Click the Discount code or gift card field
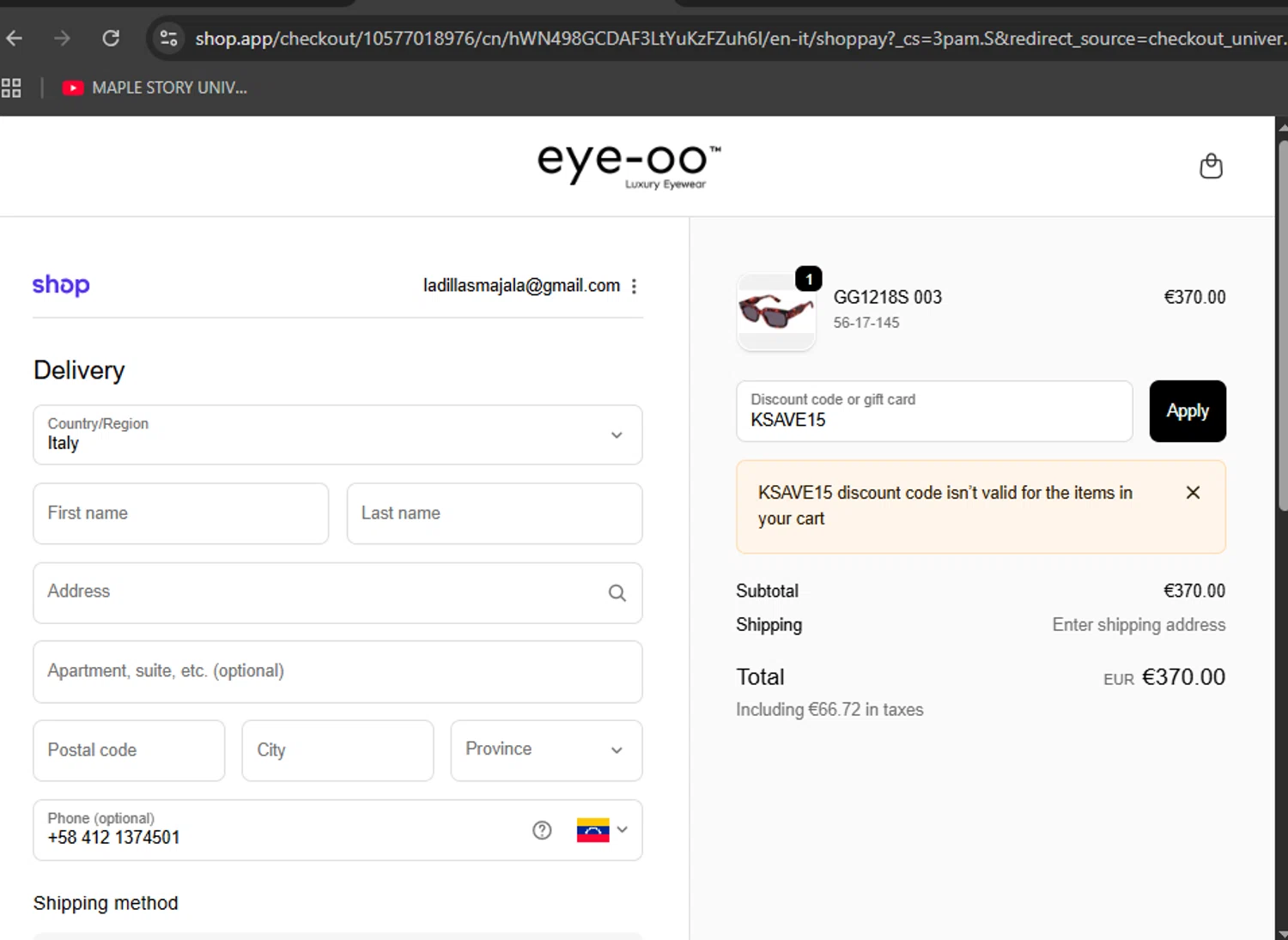The image size is (1288, 940). coord(934,411)
